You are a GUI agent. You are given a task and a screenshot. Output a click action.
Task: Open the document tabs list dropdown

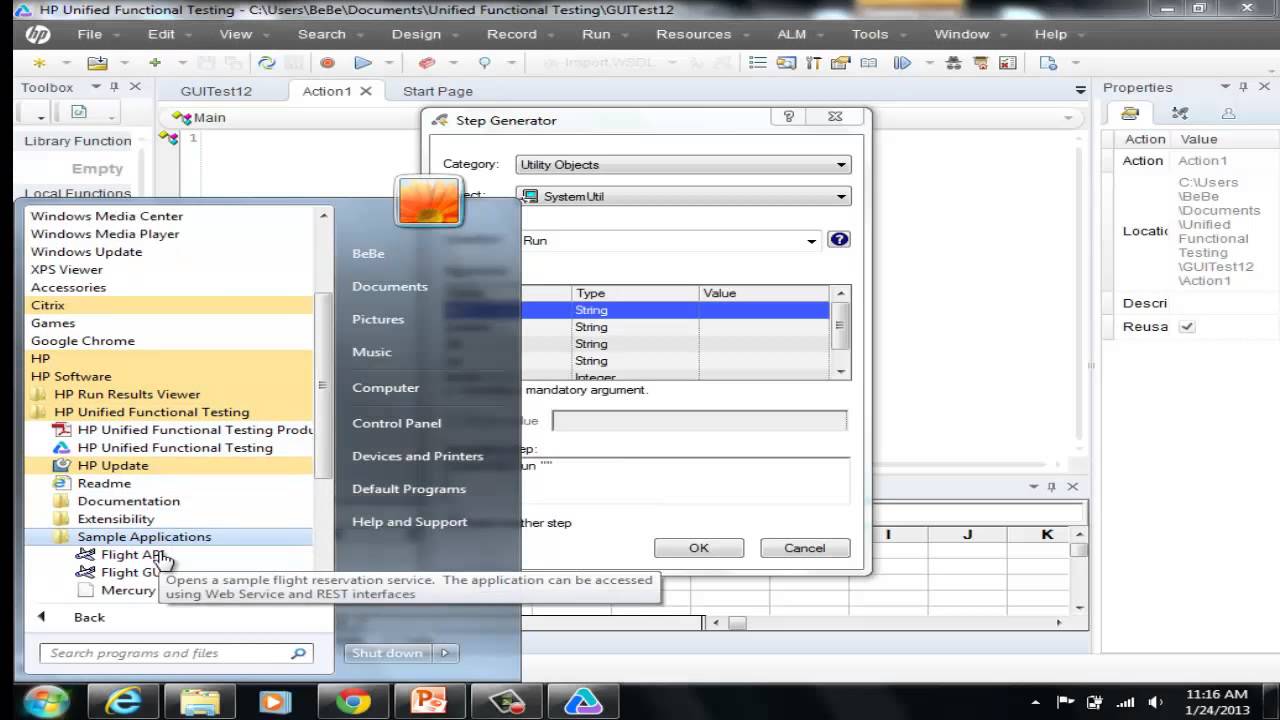pos(1080,90)
